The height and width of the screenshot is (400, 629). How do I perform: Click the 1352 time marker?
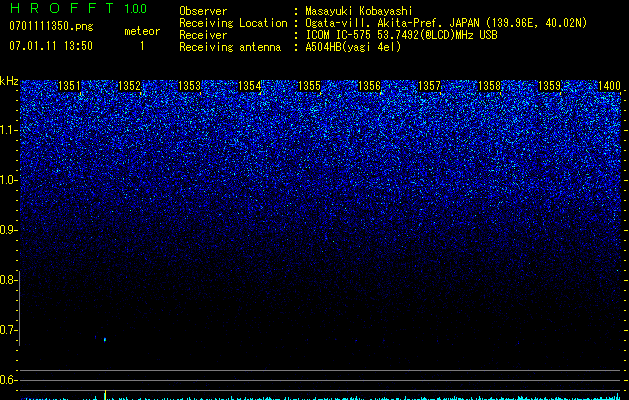point(130,85)
